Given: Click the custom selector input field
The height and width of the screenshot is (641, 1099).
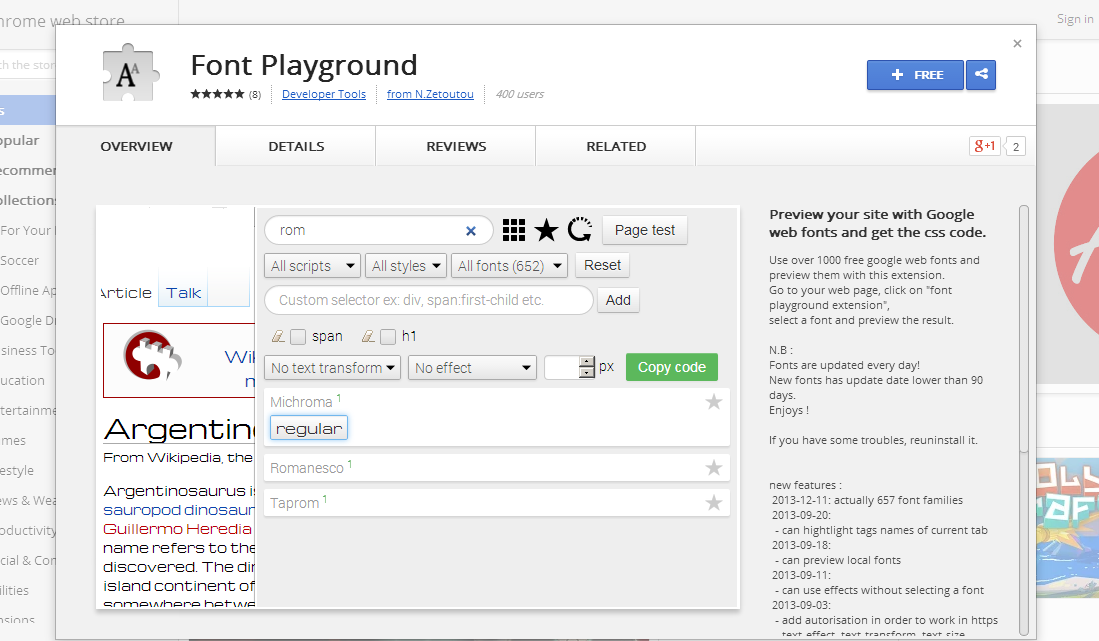Looking at the screenshot, I should 428,300.
